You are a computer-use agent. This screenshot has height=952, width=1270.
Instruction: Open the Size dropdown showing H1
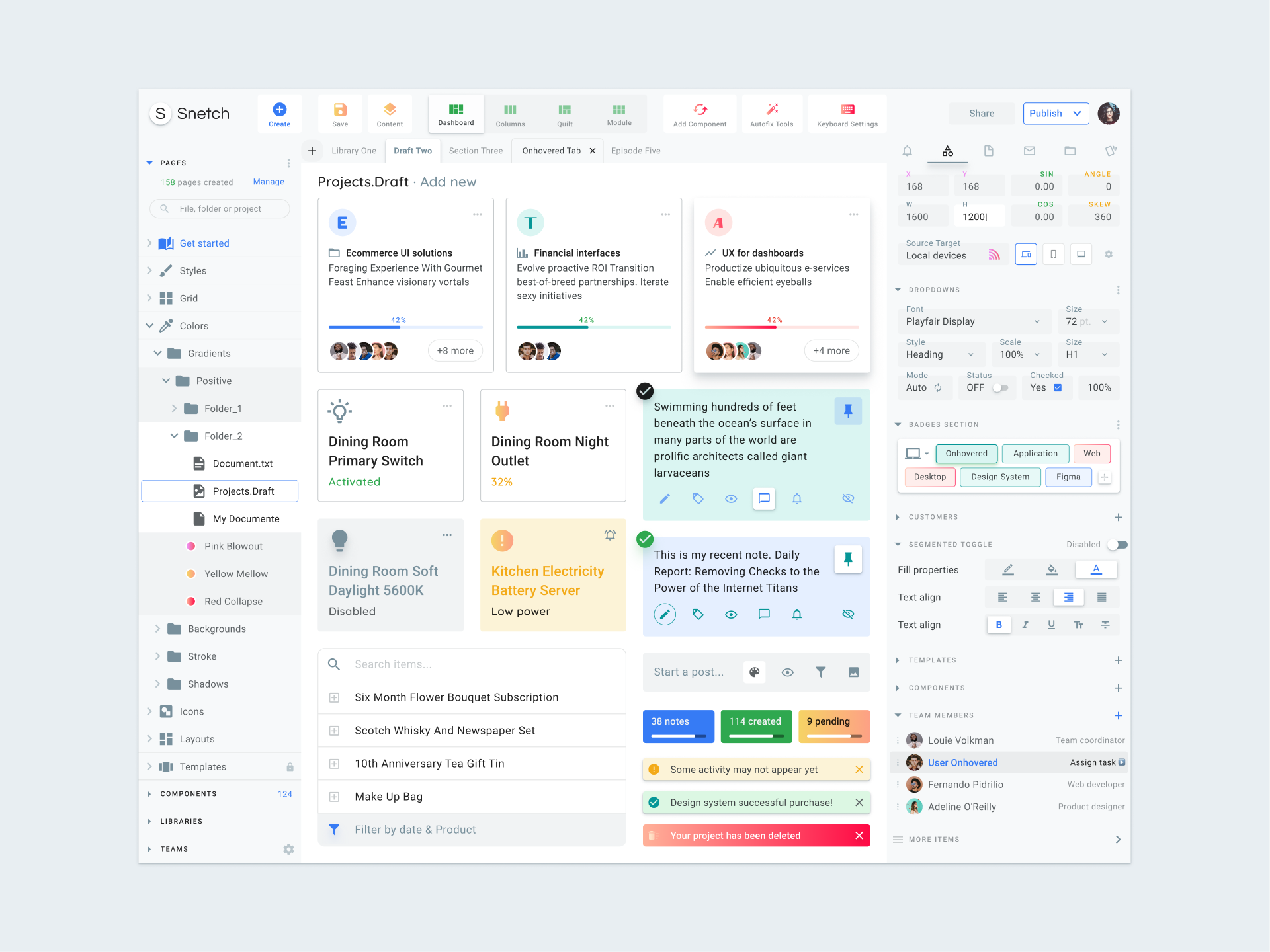click(x=1088, y=354)
